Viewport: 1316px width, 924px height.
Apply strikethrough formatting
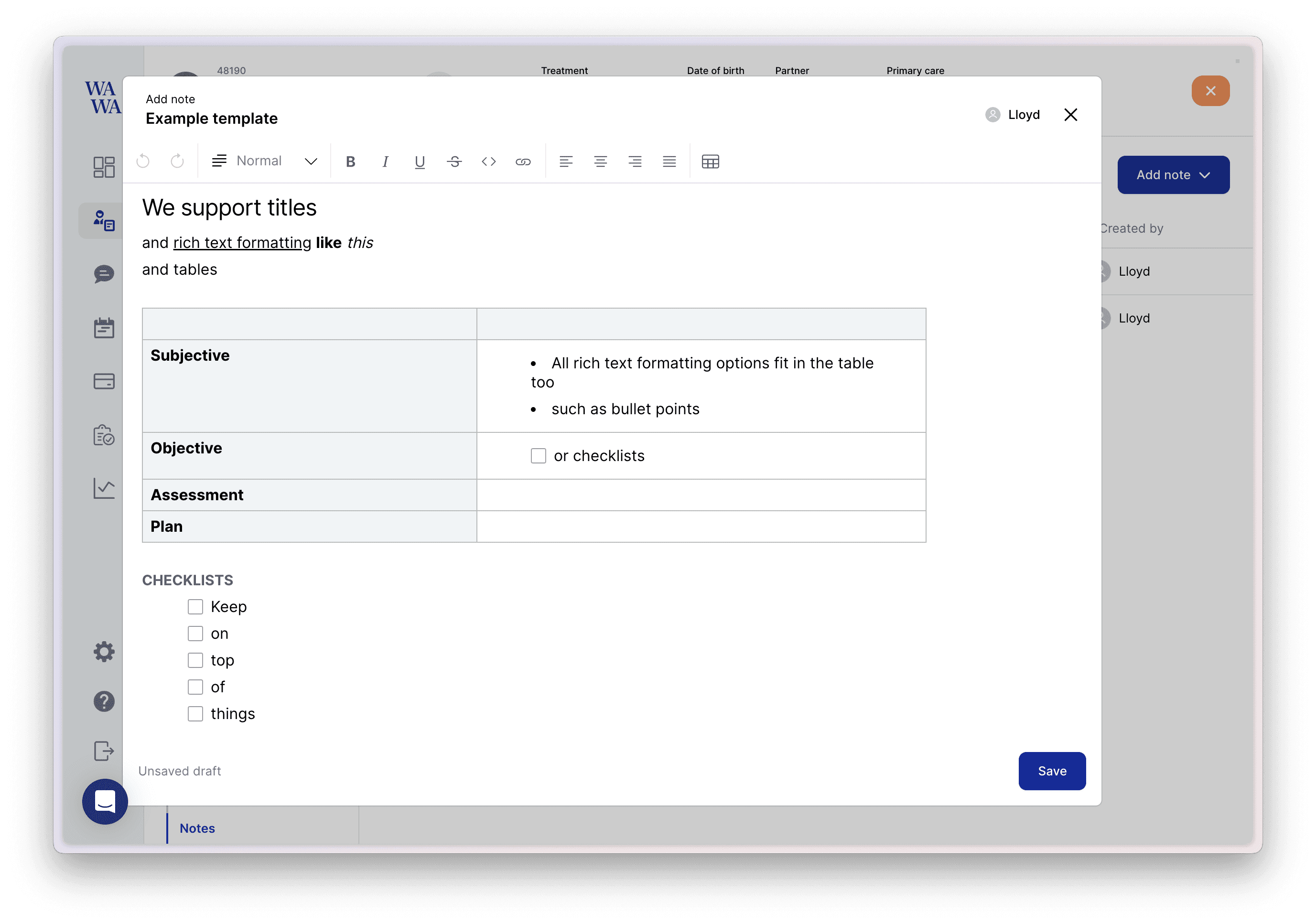pos(454,161)
